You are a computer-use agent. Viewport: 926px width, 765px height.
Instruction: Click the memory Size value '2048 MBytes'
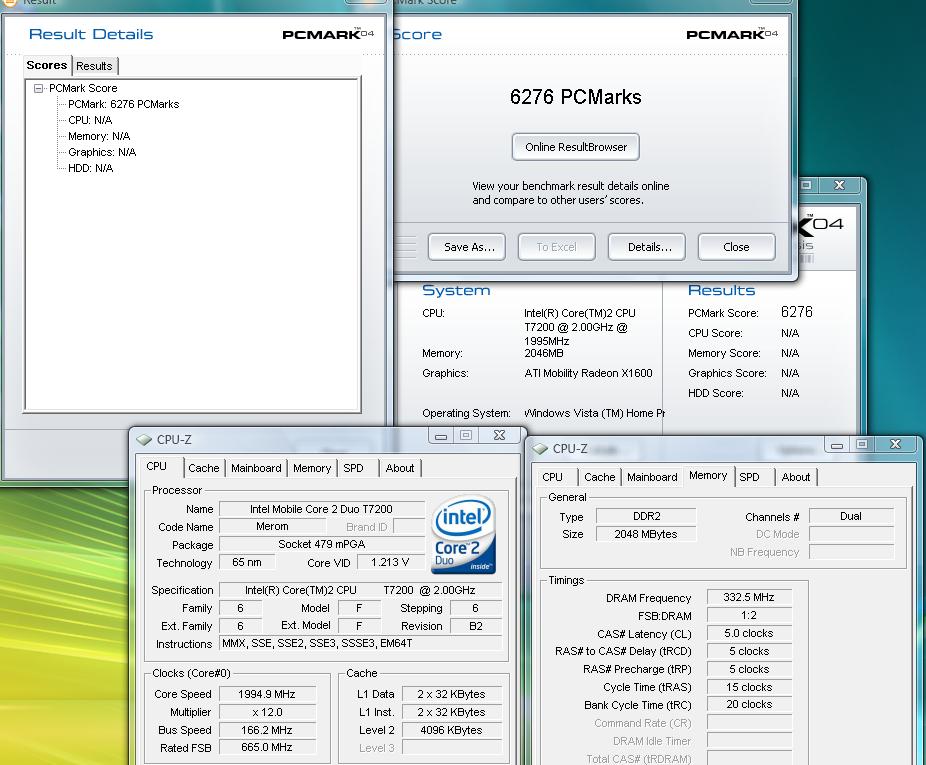point(647,534)
